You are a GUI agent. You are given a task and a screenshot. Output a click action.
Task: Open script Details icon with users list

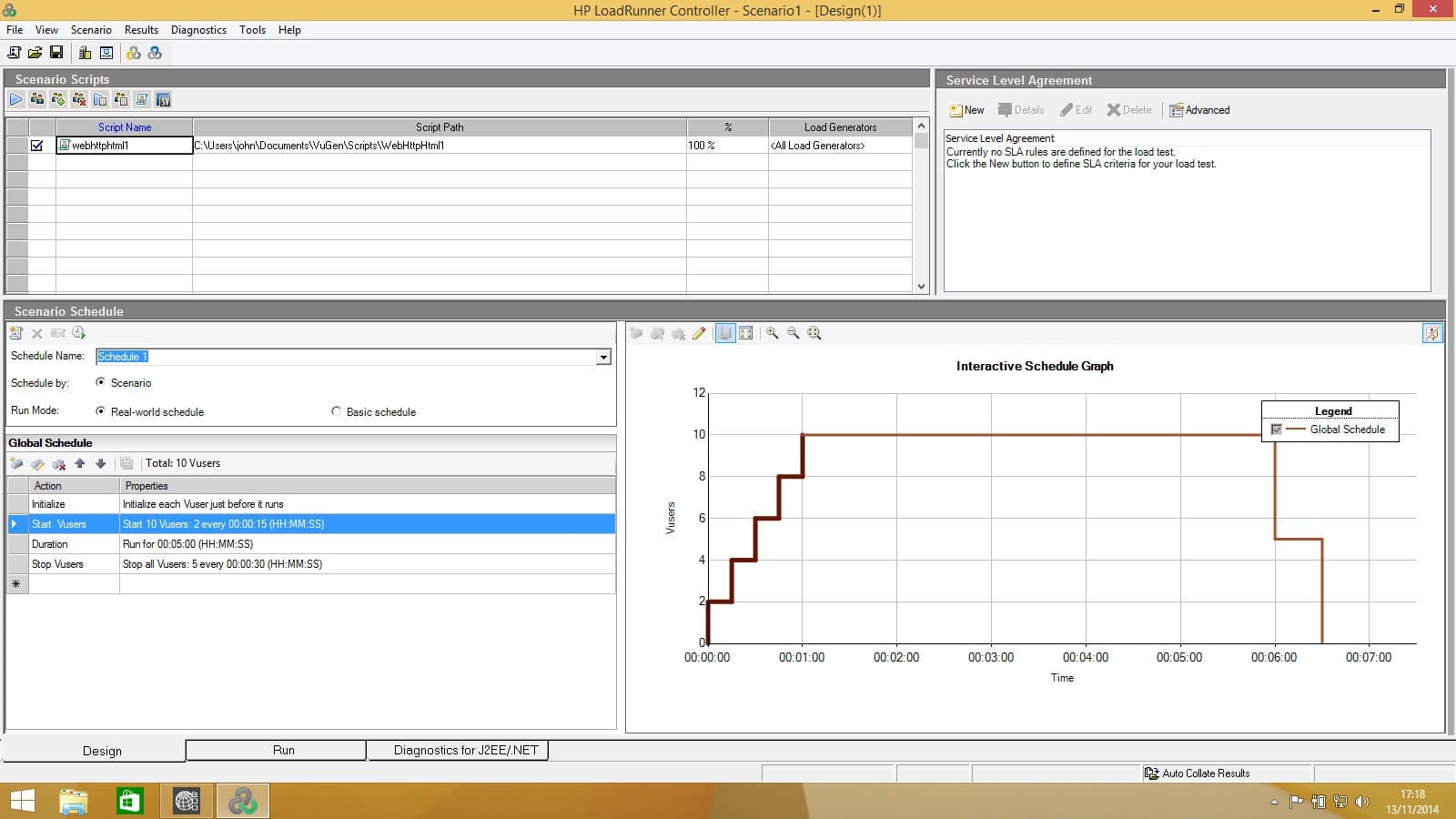[x=121, y=99]
